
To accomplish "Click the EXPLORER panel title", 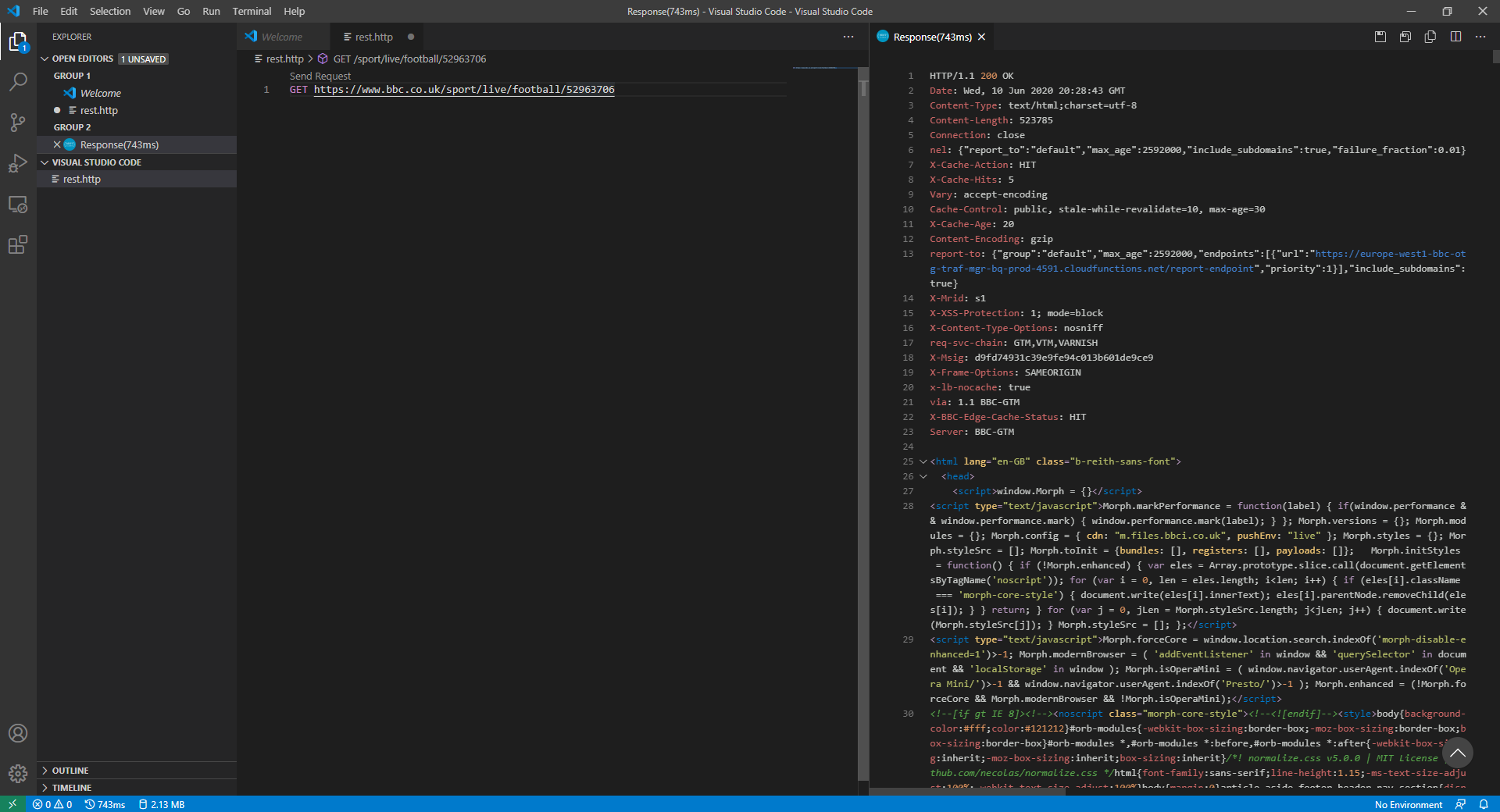I will (x=72, y=37).
